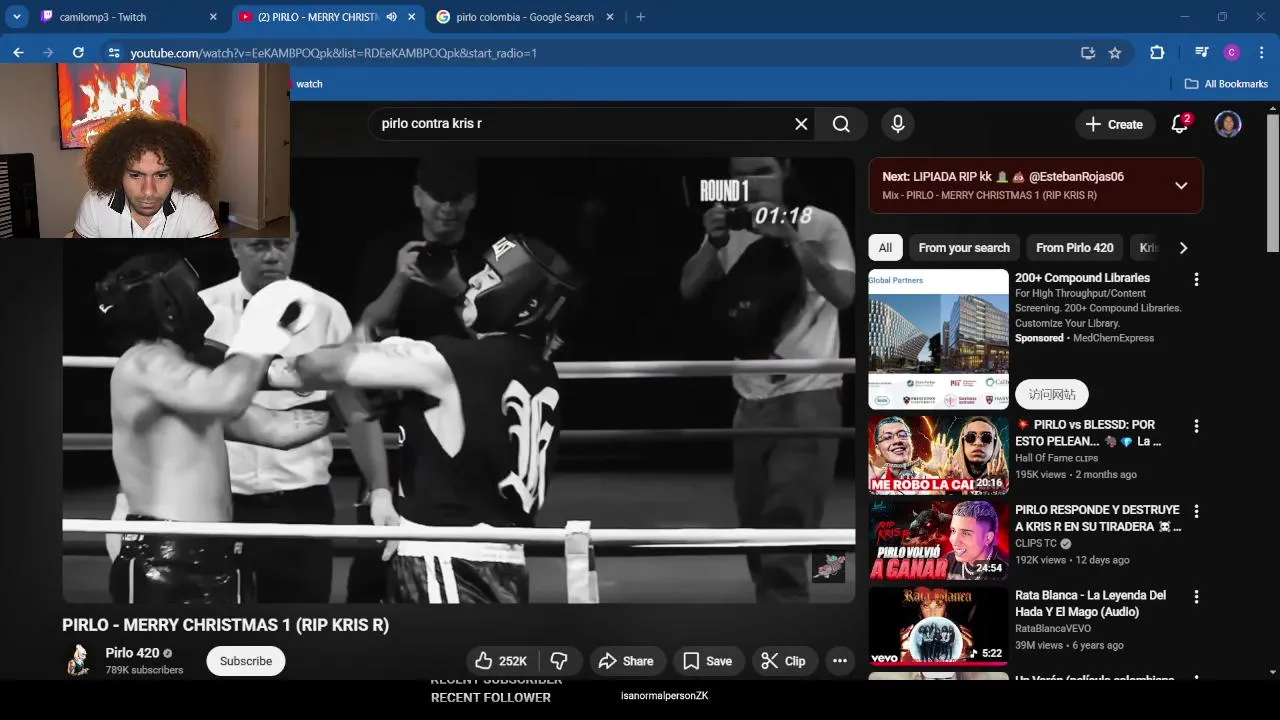
Task: Go back using the browser back arrow
Action: tap(18, 53)
